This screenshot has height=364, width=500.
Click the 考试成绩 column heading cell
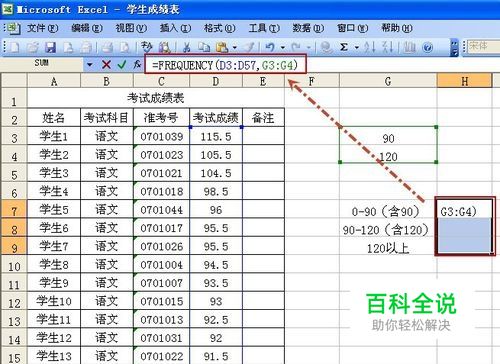(x=216, y=118)
